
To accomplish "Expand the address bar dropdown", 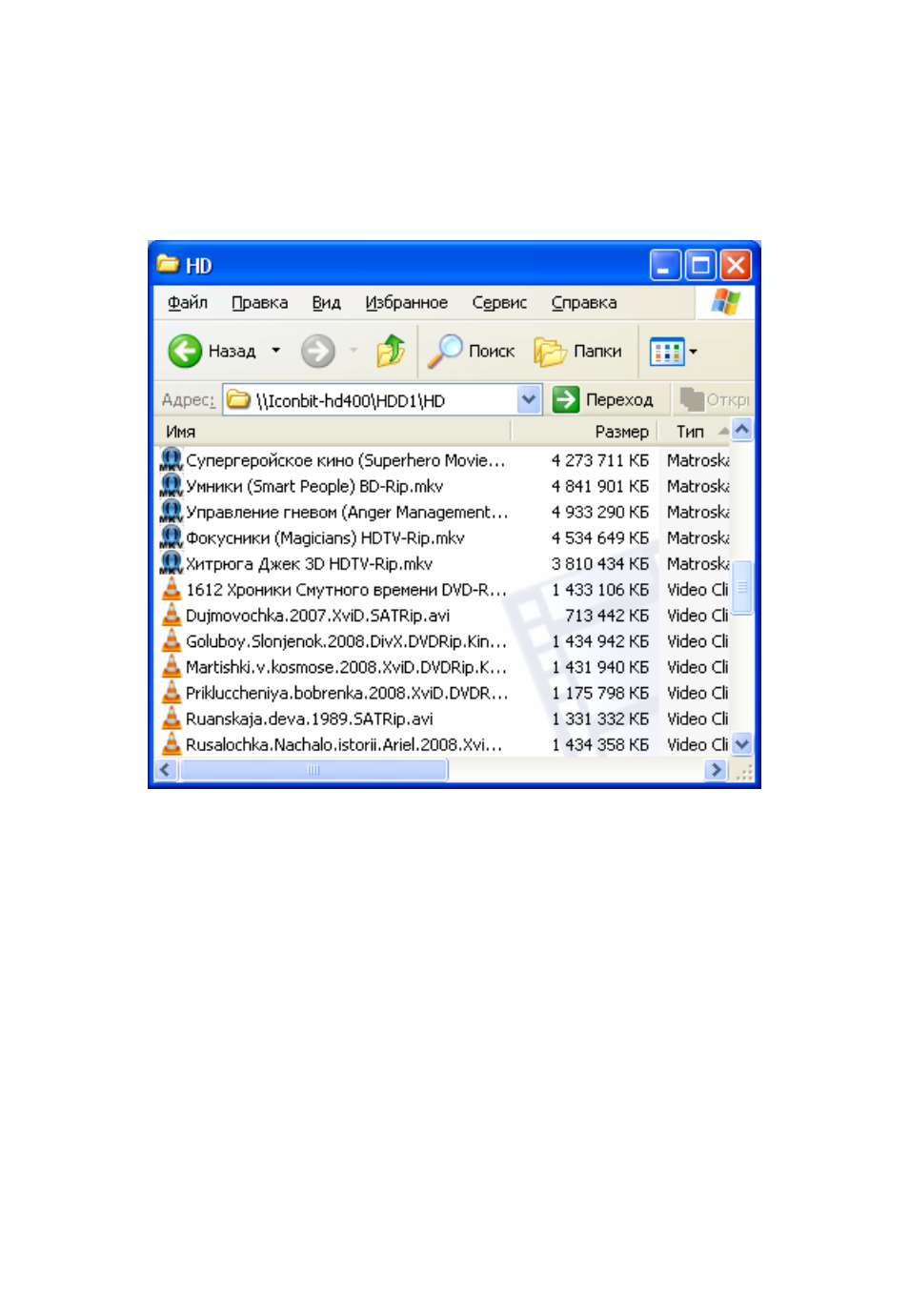I will point(529,400).
